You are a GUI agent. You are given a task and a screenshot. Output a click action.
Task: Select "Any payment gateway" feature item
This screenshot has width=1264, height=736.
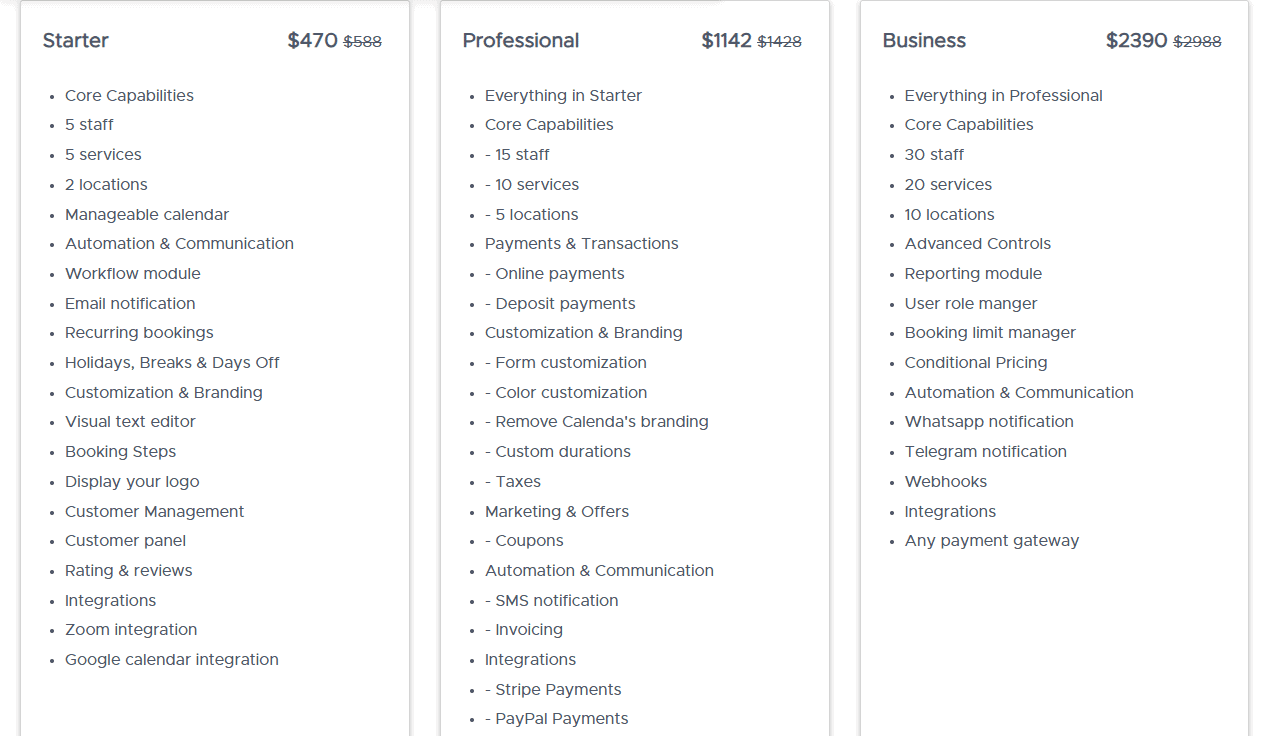[991, 541]
